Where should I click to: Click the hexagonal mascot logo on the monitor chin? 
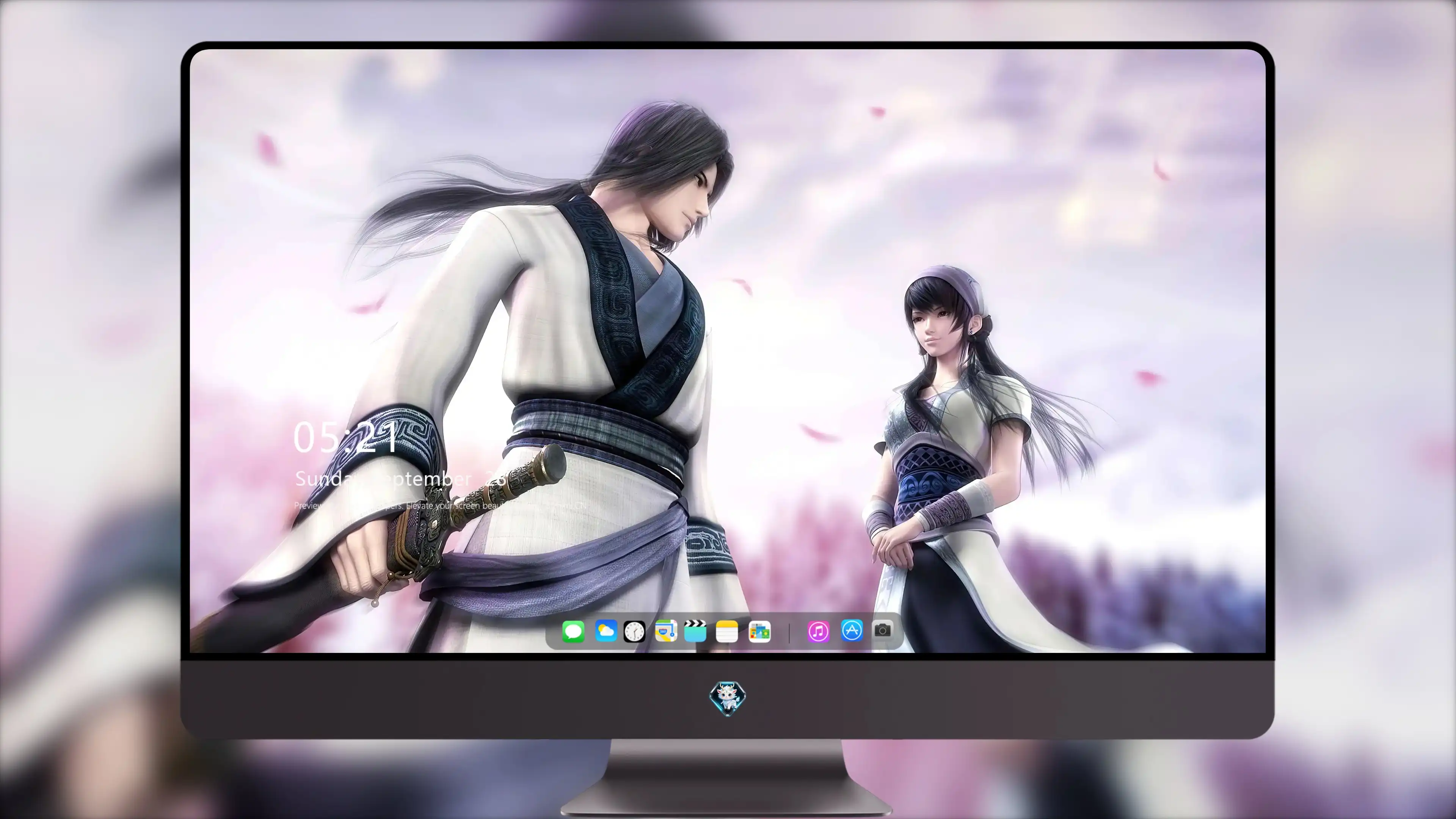click(728, 698)
